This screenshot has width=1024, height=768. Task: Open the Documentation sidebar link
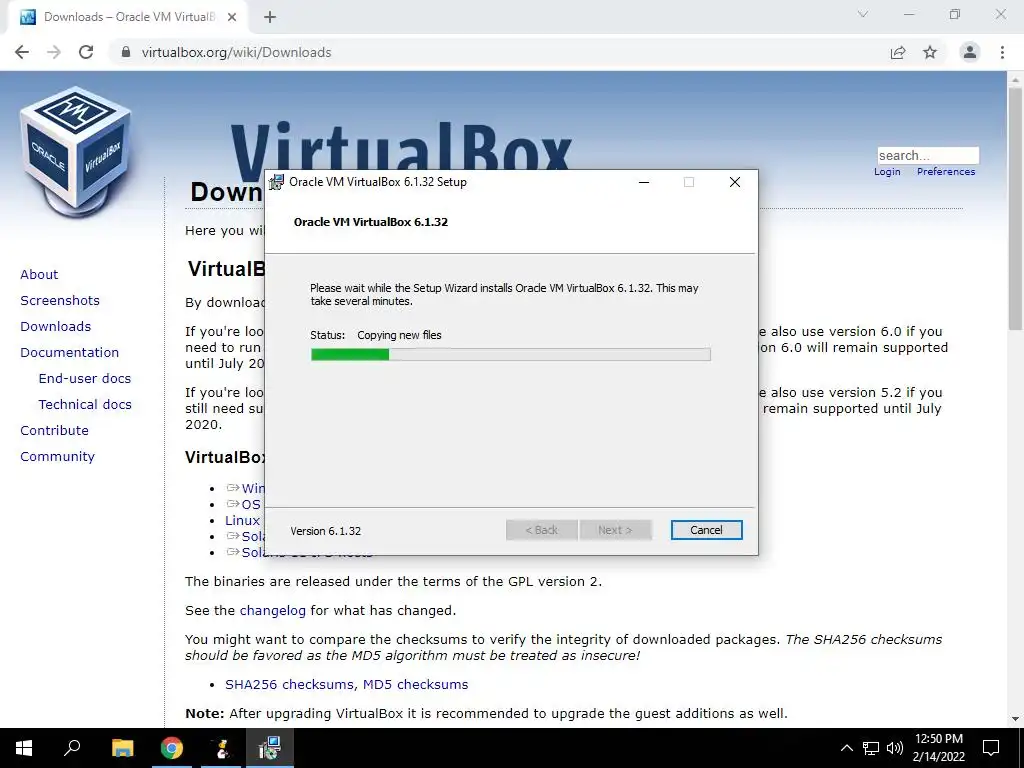pos(70,353)
